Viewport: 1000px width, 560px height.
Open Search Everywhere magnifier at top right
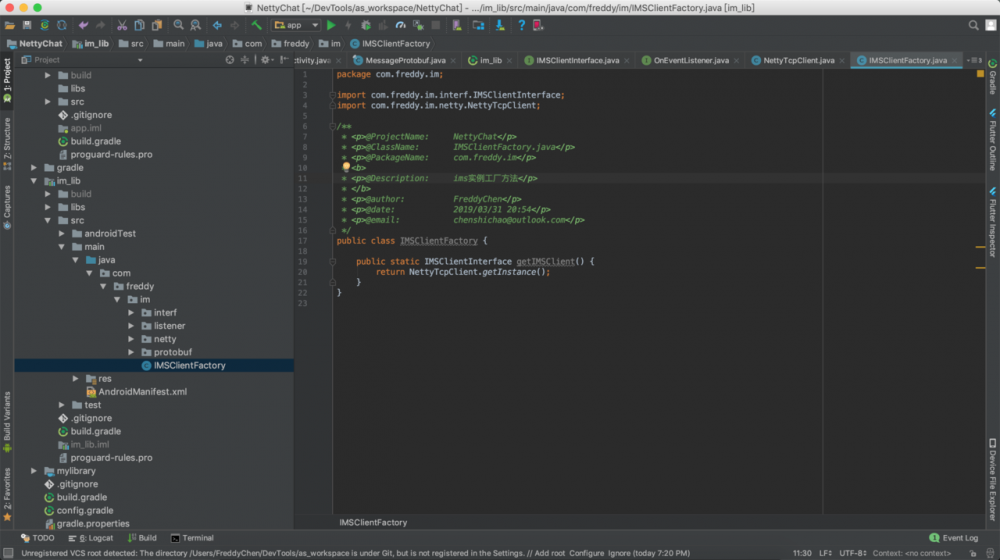tap(973, 25)
